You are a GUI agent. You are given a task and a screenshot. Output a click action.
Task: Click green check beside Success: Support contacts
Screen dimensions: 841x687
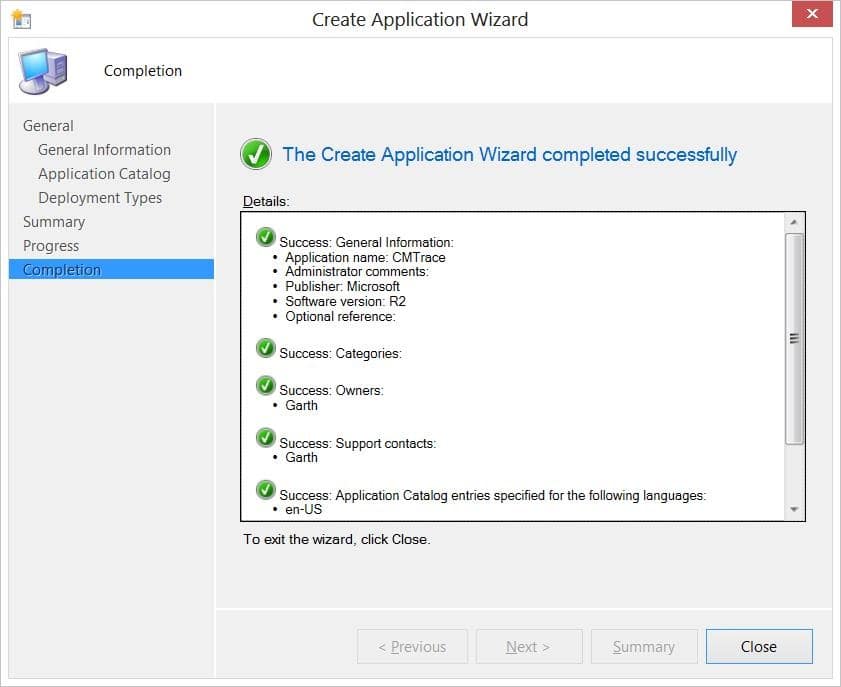point(266,438)
